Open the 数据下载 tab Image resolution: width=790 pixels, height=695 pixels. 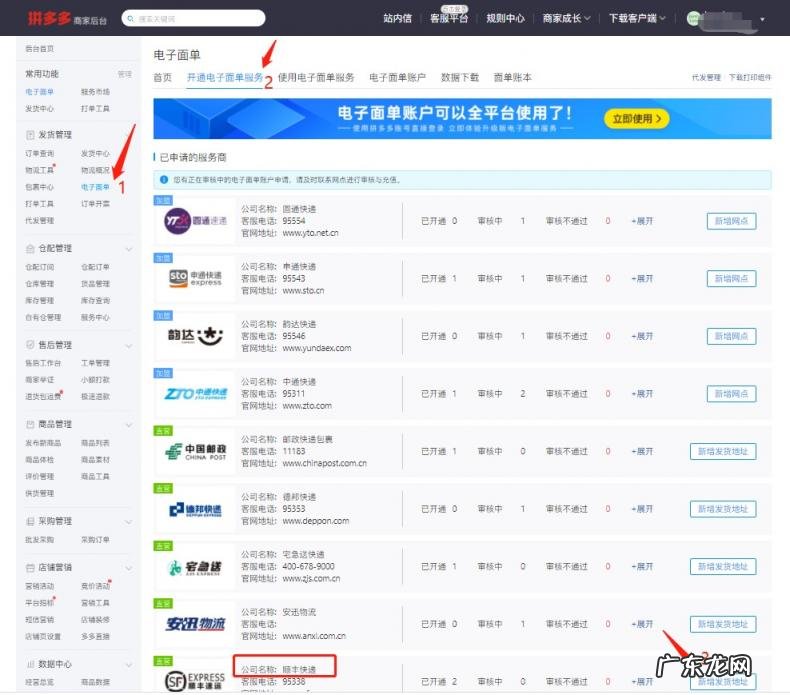coord(459,77)
